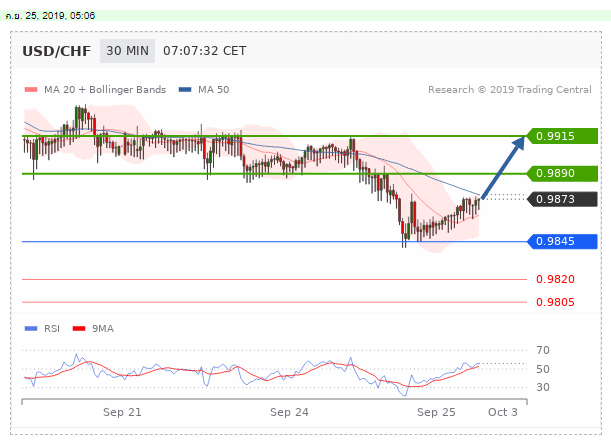Click the MA 50 legend label

pos(214,90)
